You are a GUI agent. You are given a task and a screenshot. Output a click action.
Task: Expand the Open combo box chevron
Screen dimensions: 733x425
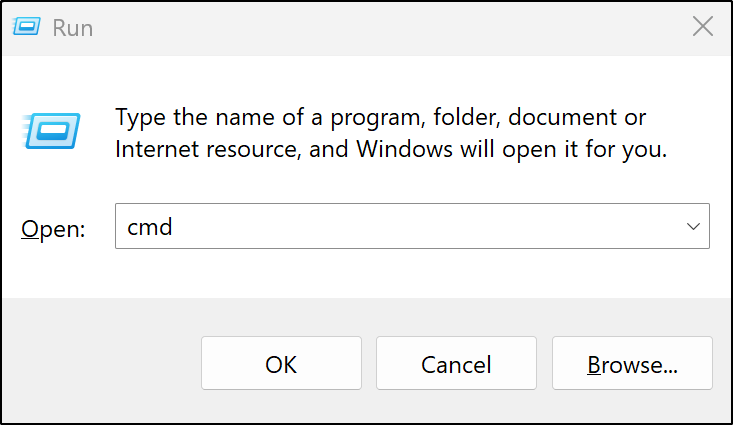pos(693,227)
